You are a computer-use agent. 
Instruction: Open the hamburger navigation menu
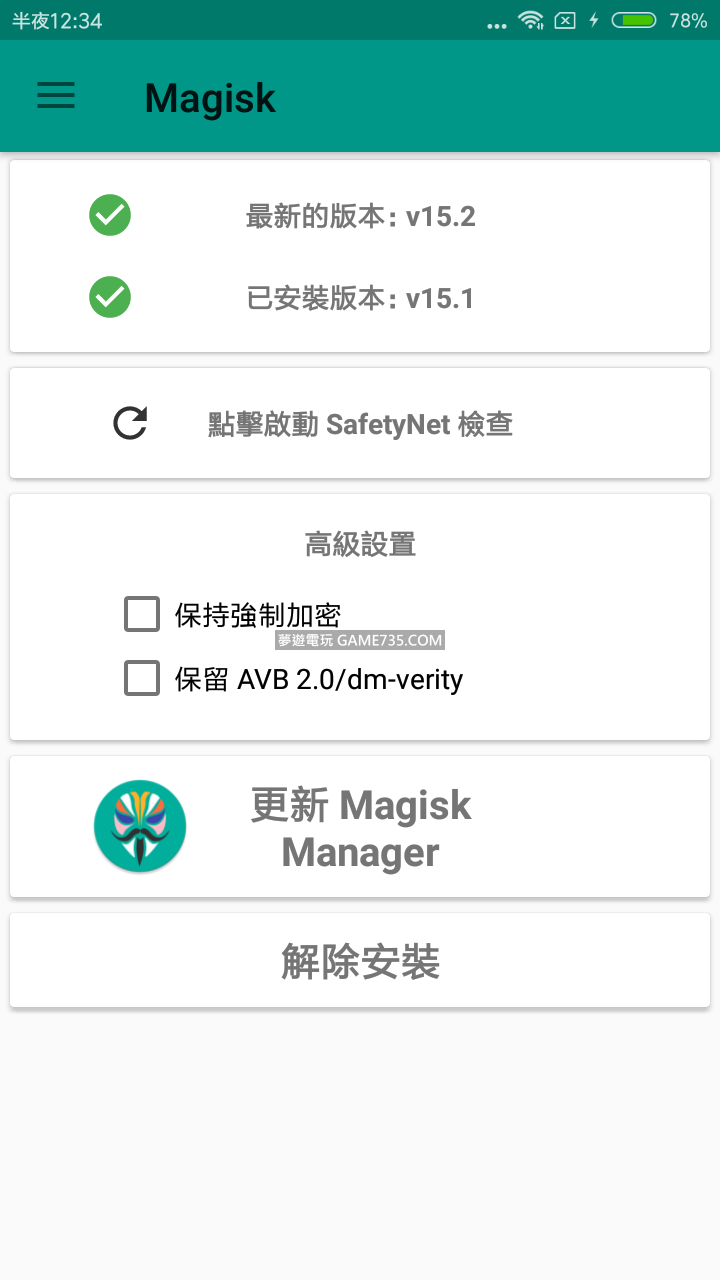click(x=56, y=96)
